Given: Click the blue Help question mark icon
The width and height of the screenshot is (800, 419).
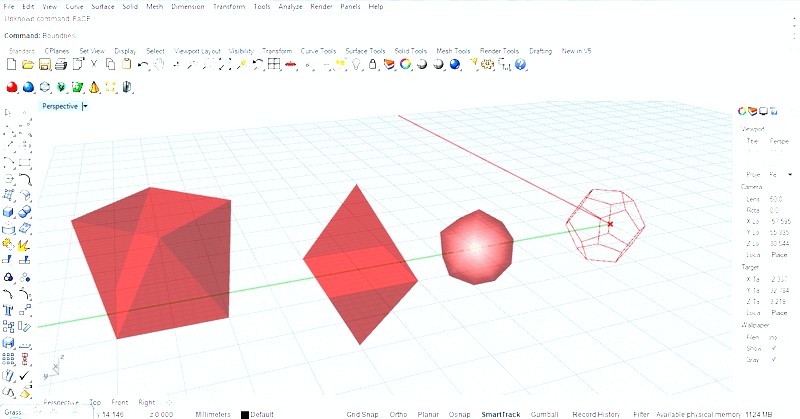Looking at the screenshot, I should [520, 64].
